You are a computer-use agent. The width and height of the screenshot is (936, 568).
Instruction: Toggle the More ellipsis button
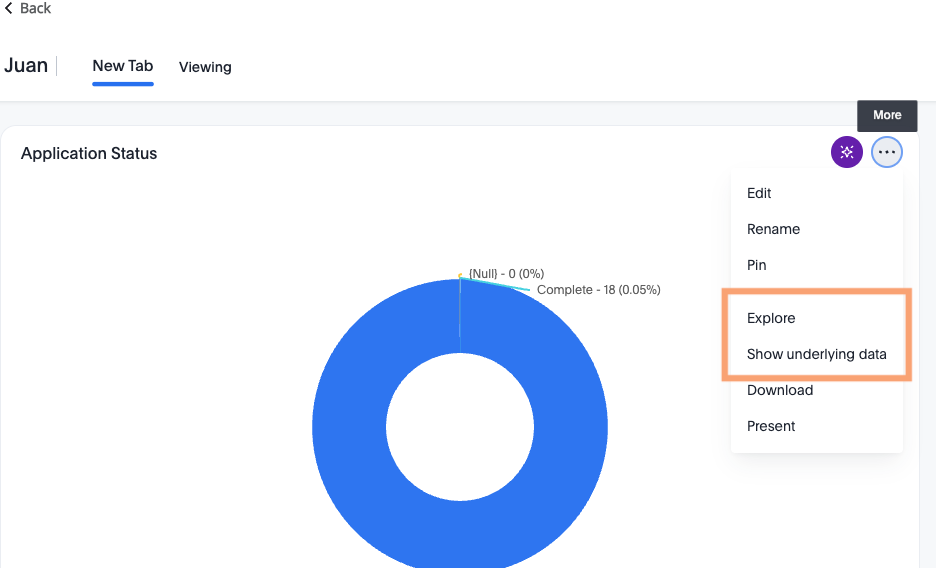point(886,152)
